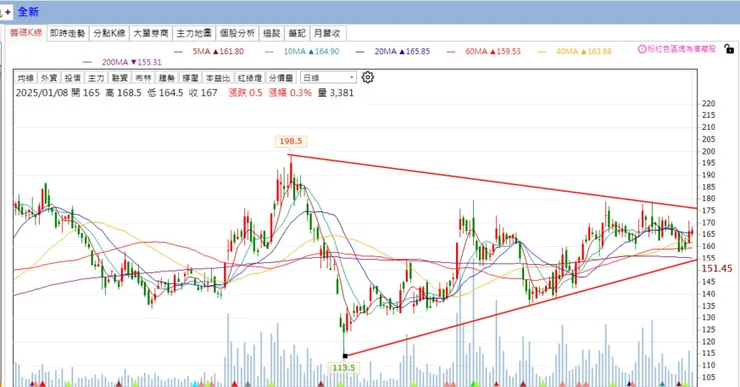
Task: Click the 紅綠燈 button
Action: [250, 78]
